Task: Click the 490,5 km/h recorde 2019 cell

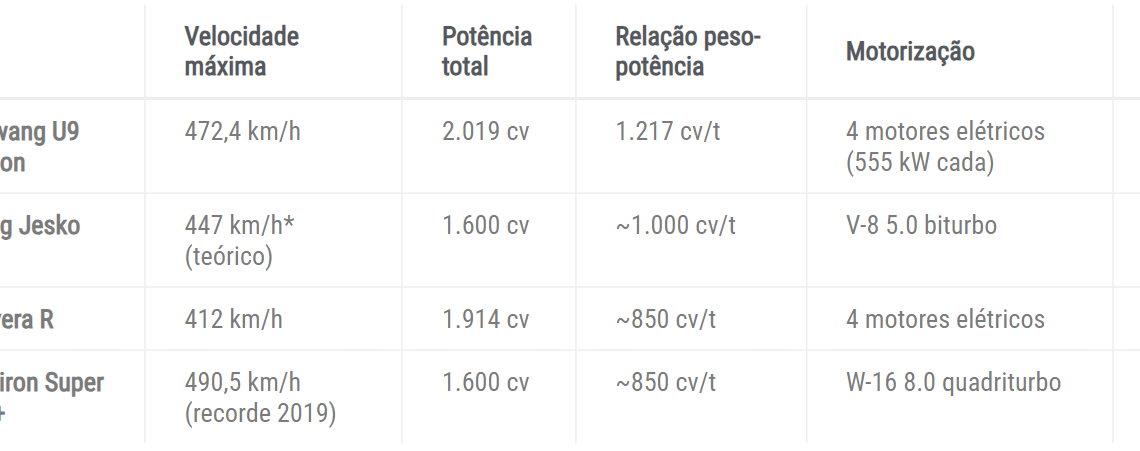Action: (x=260, y=397)
